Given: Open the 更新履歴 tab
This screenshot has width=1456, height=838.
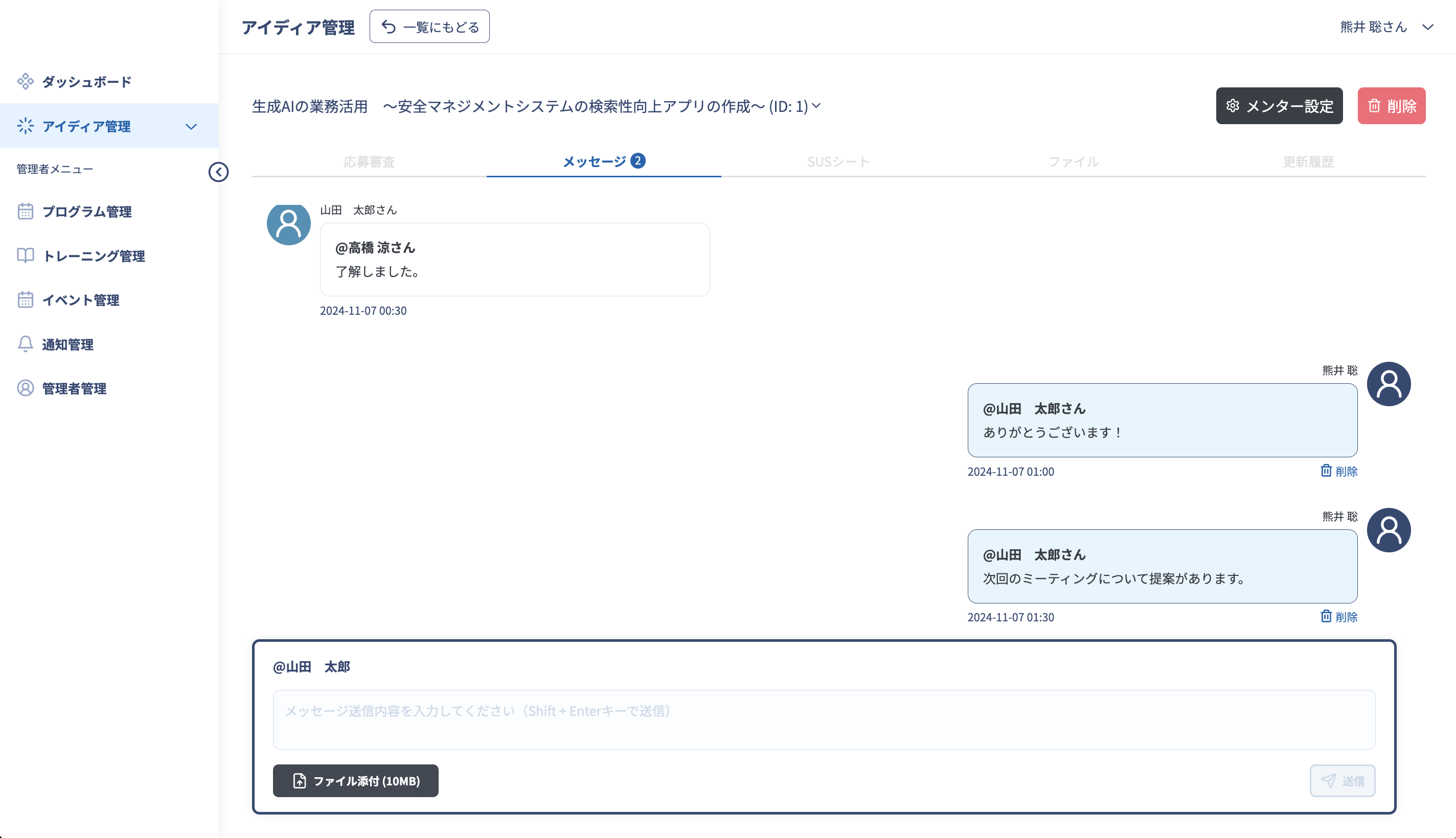Looking at the screenshot, I should click(x=1307, y=162).
